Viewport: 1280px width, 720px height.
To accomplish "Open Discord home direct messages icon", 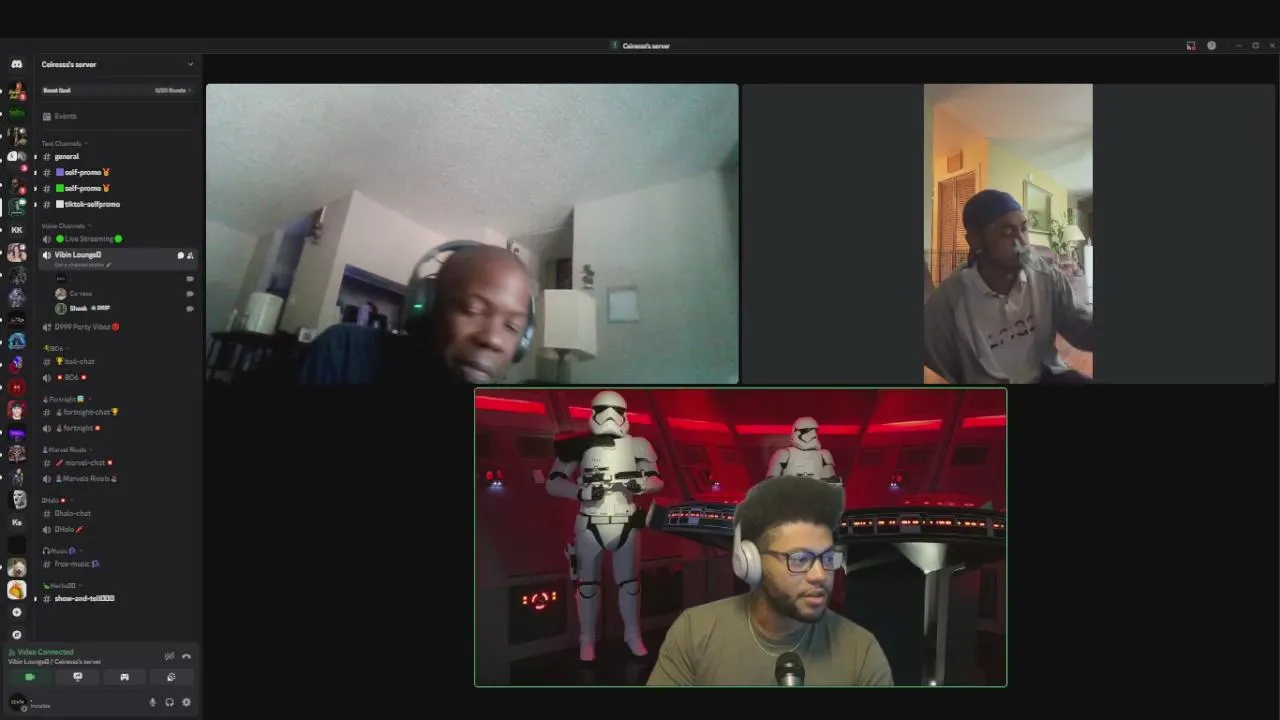I will 16,64.
